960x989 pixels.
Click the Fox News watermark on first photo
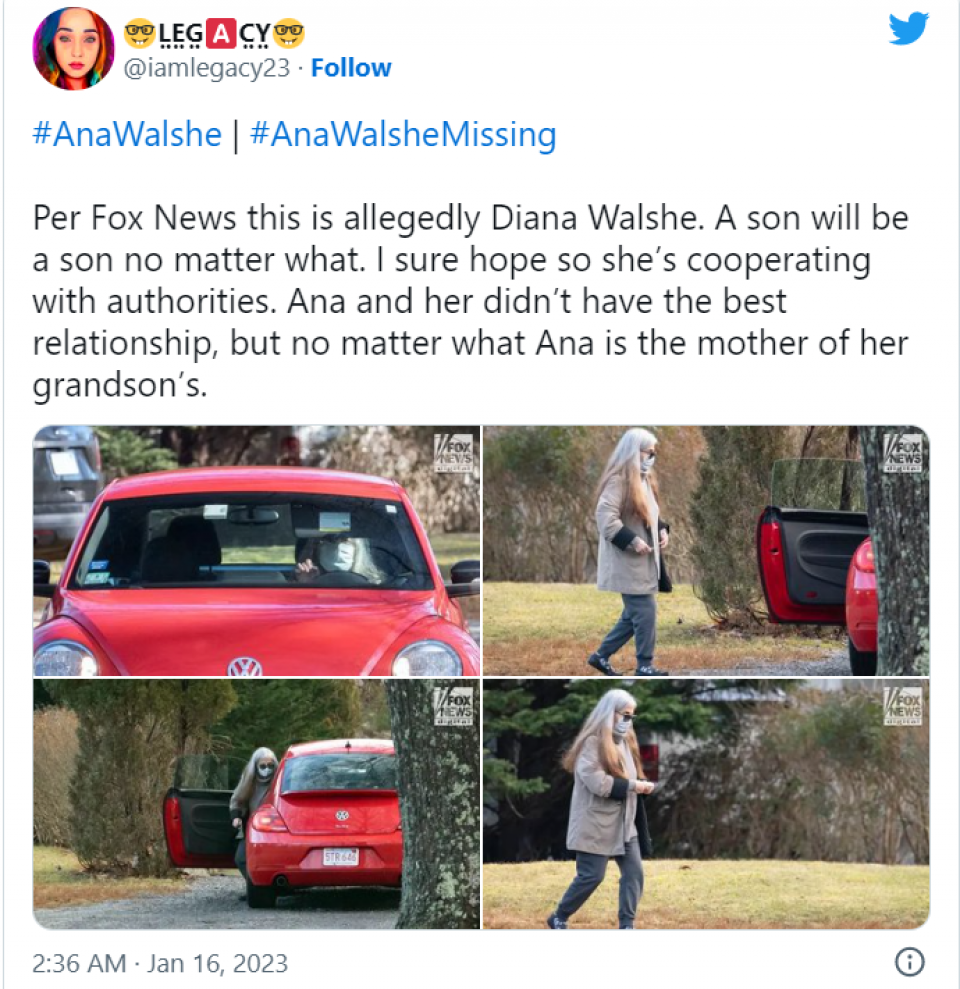(x=454, y=452)
